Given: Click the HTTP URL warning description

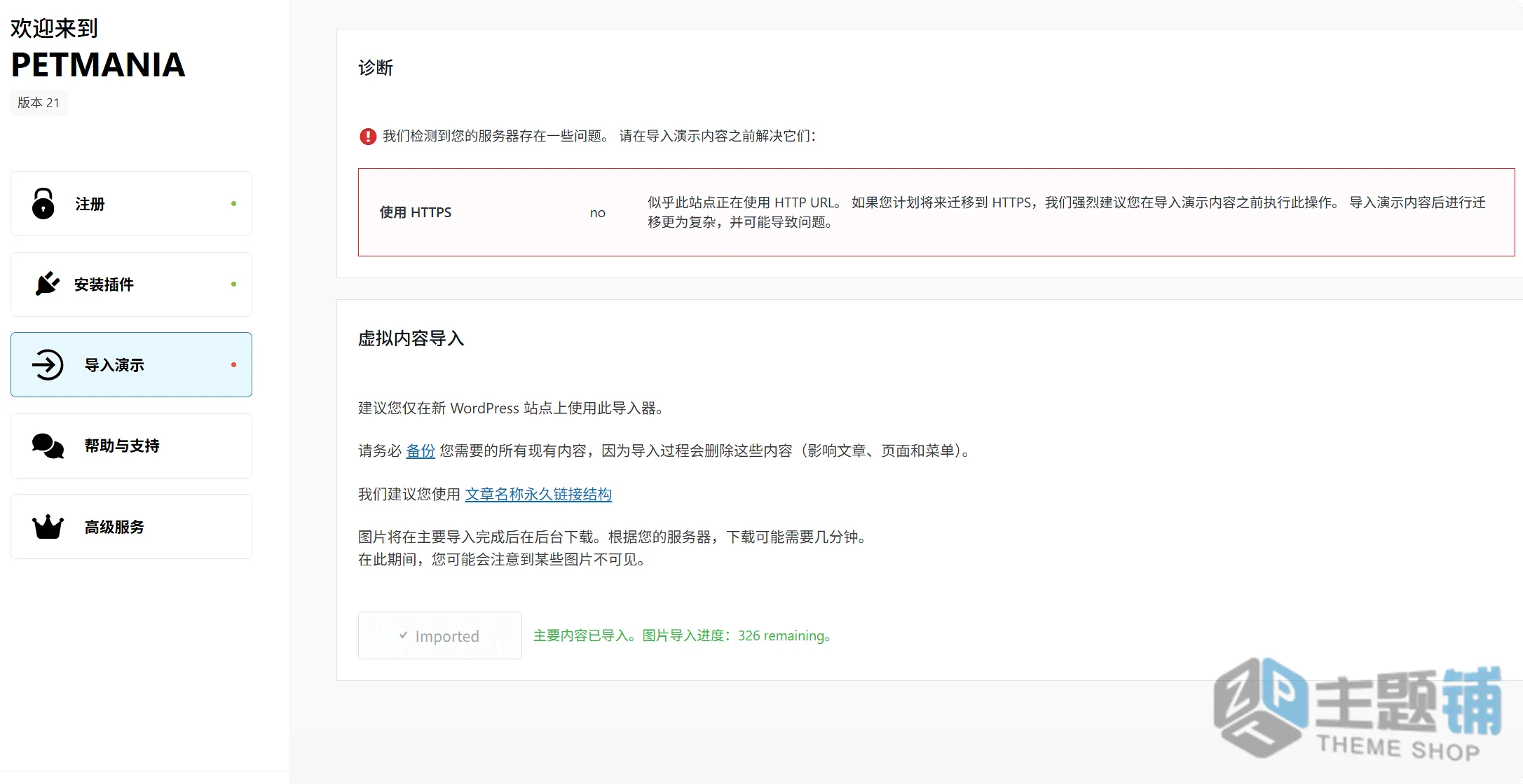Looking at the screenshot, I should tap(1066, 212).
